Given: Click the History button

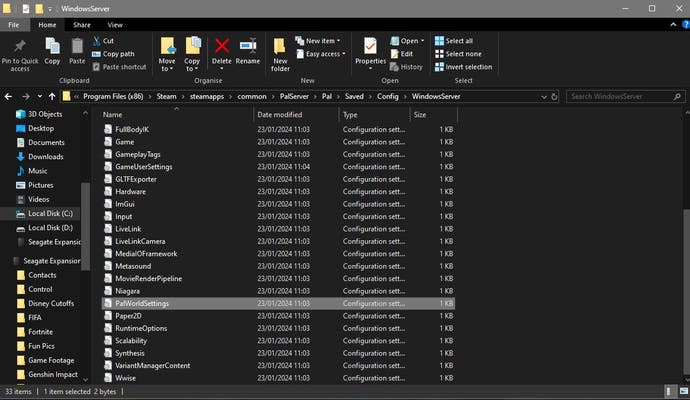Looking at the screenshot, I should (x=406, y=67).
